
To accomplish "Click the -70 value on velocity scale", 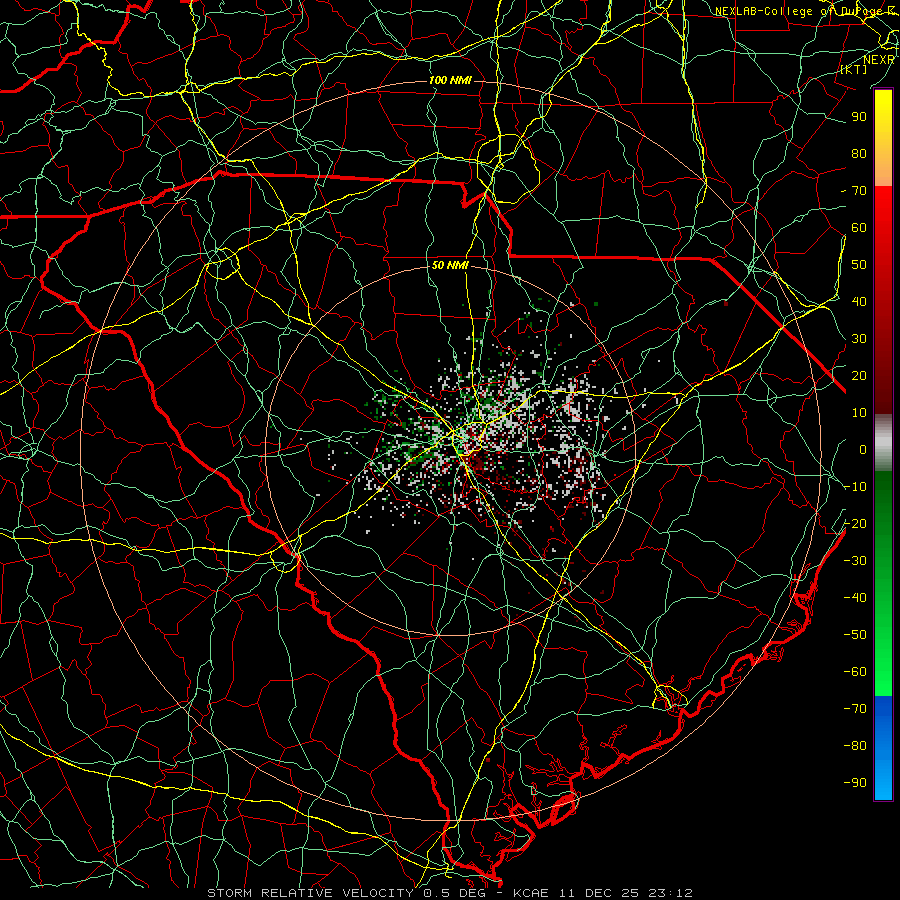I will pos(855,708).
